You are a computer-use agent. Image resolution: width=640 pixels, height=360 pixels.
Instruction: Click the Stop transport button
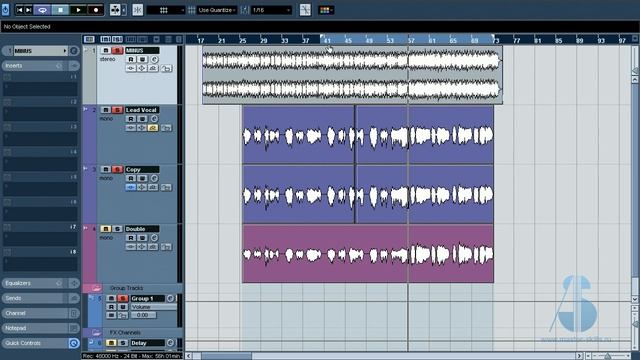click(x=60, y=10)
